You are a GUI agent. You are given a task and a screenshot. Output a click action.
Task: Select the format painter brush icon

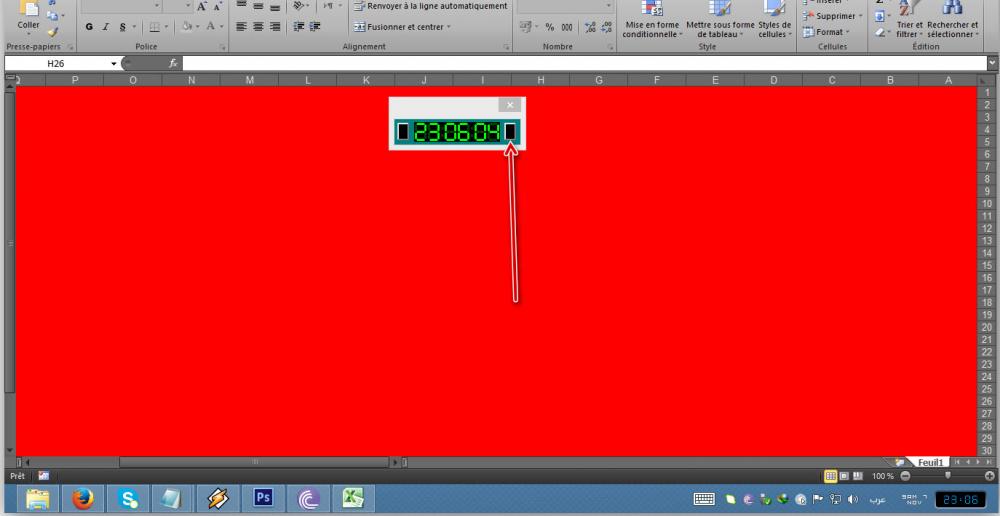53,32
